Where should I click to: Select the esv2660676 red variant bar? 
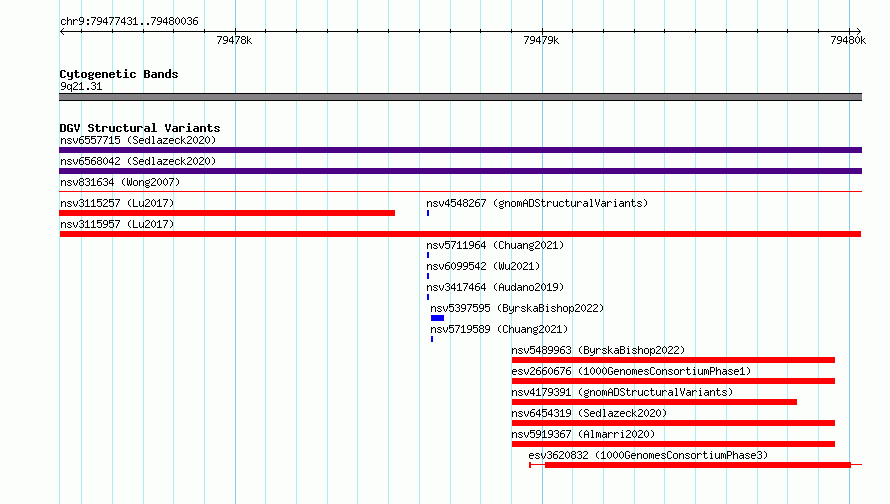point(673,381)
